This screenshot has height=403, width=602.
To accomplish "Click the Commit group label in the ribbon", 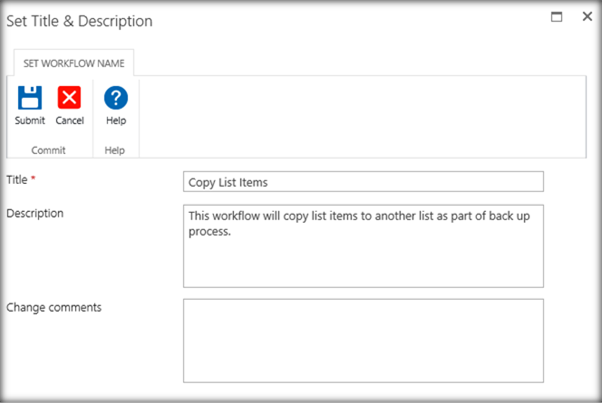I will tap(48, 150).
